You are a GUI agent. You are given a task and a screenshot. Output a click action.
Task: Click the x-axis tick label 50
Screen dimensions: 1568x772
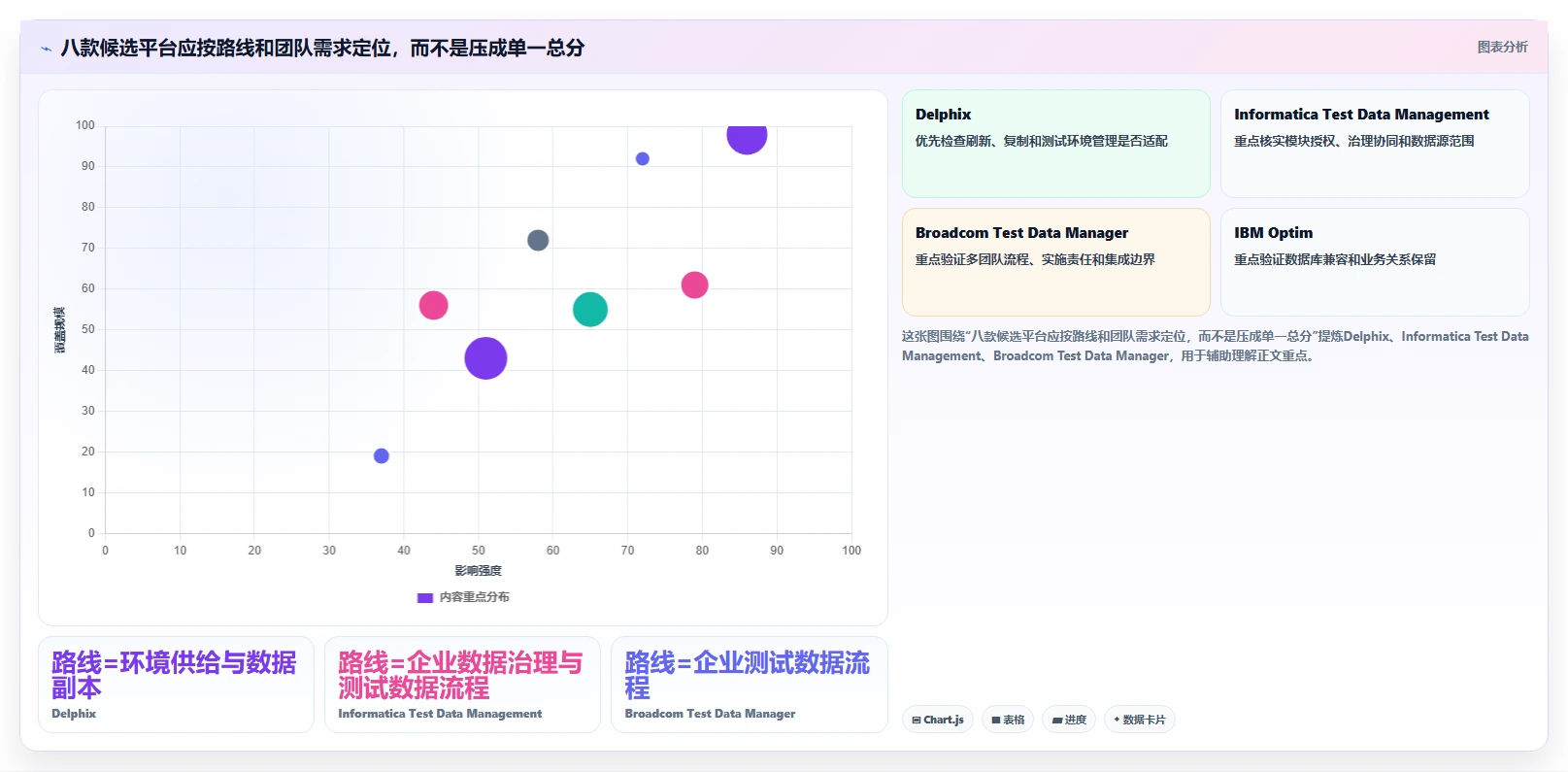tap(478, 551)
